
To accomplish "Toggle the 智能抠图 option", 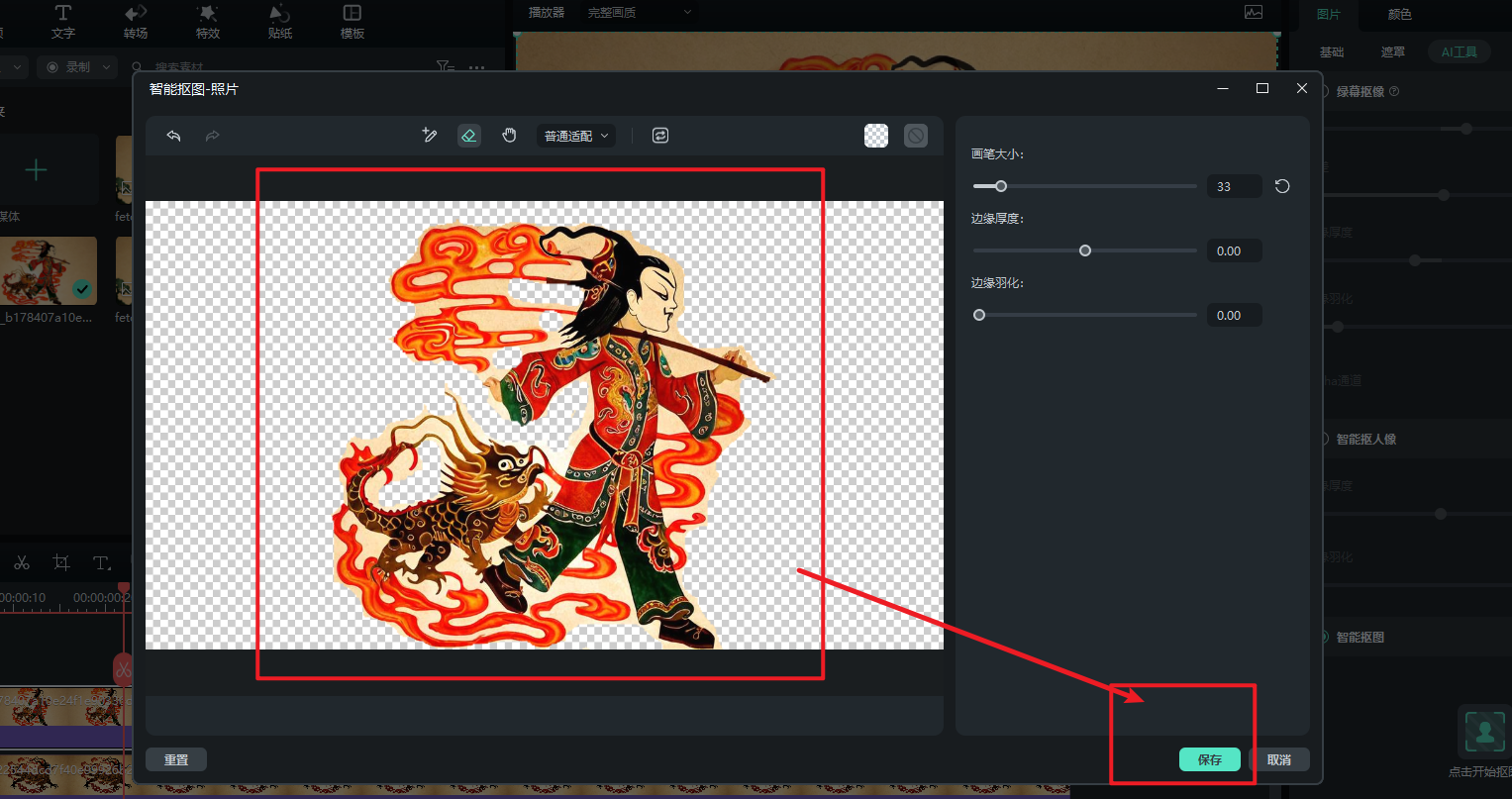I will point(1325,638).
